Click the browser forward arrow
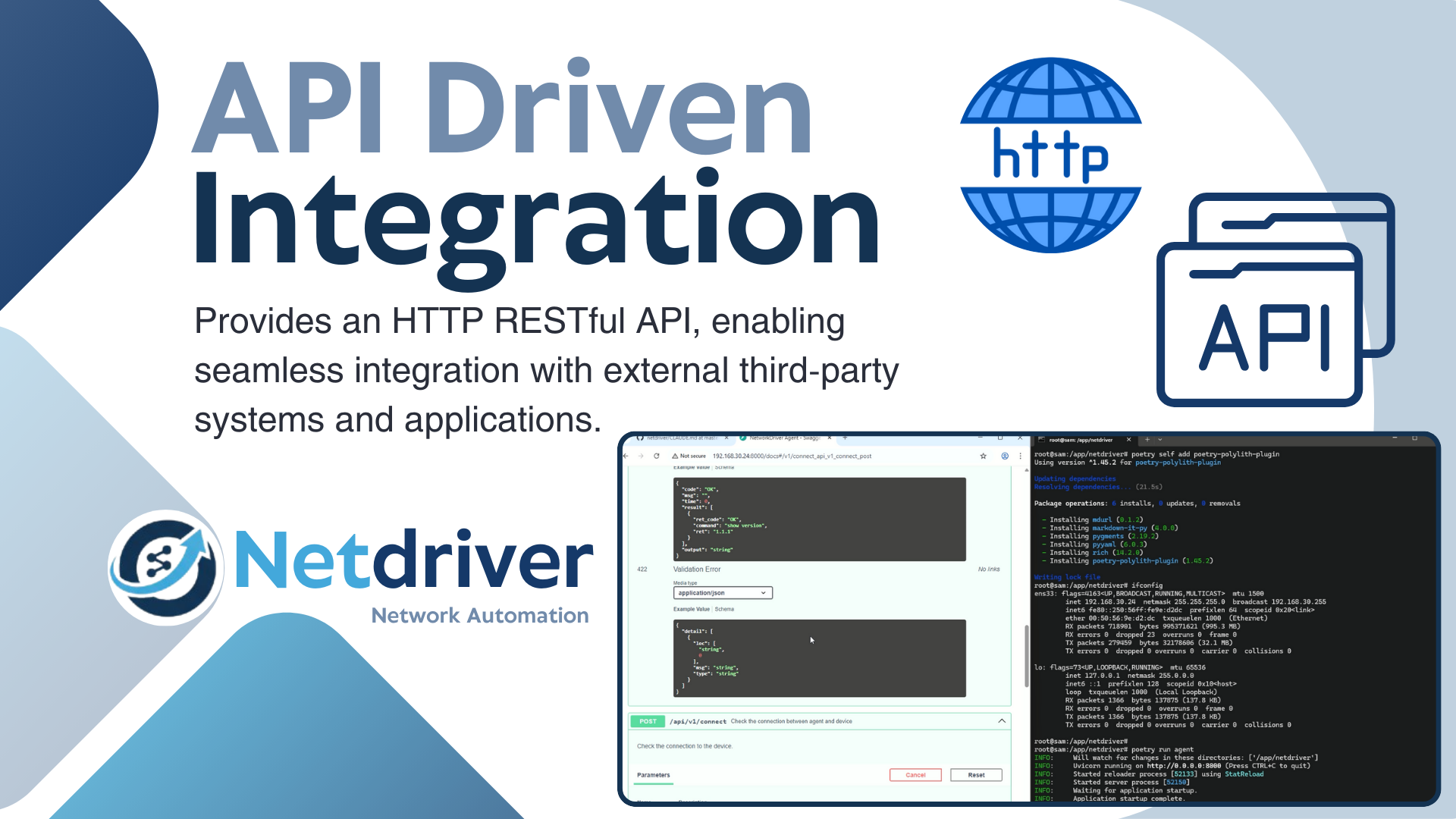1456x819 pixels. [x=641, y=456]
